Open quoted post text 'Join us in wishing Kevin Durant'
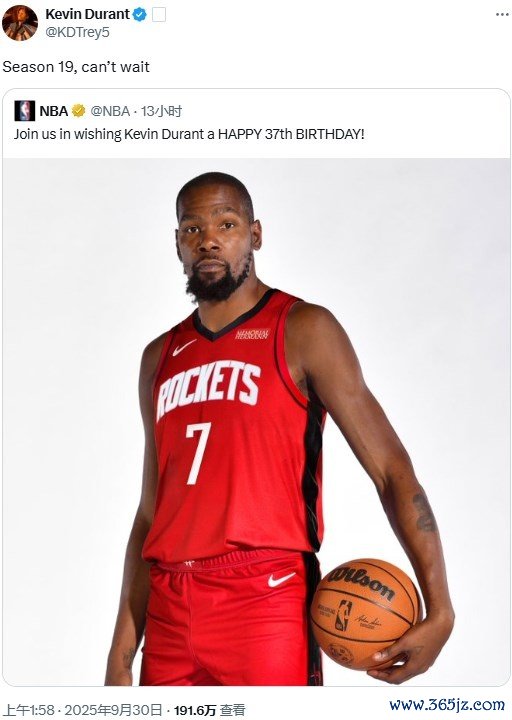 (x=189, y=134)
